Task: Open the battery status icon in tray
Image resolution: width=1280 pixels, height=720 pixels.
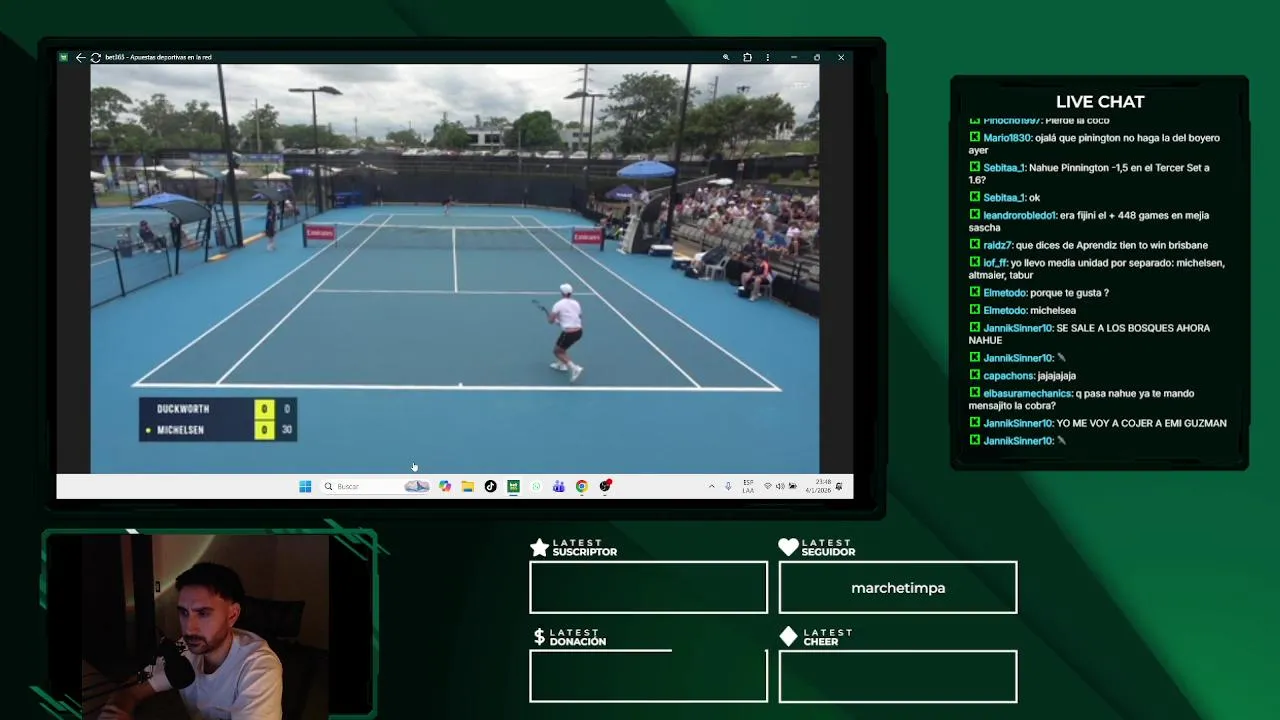Action: (x=791, y=486)
